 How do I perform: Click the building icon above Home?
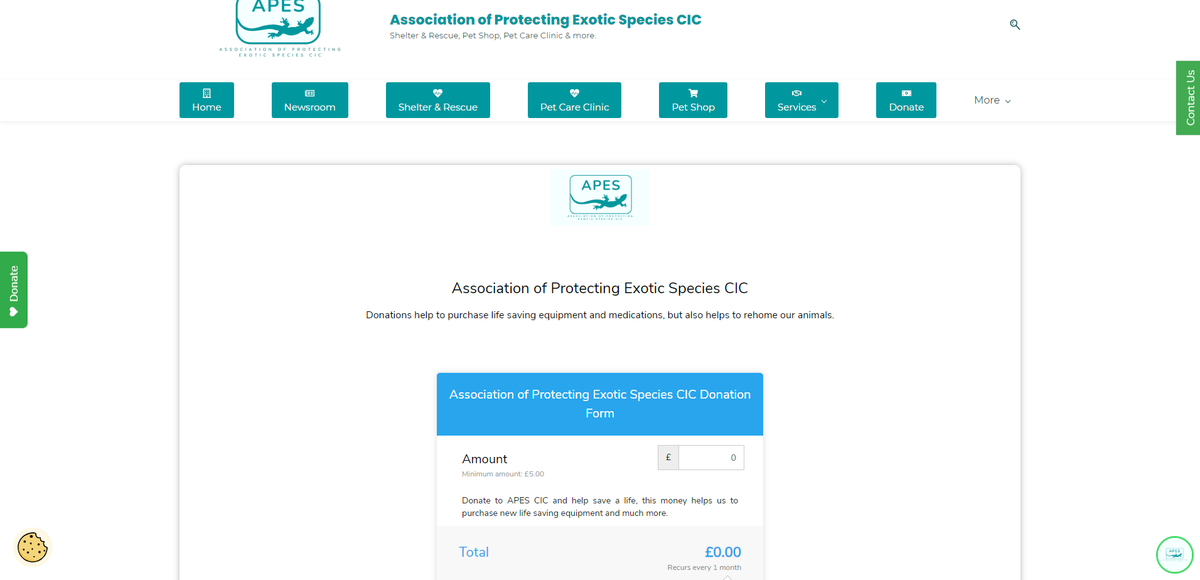(207, 93)
